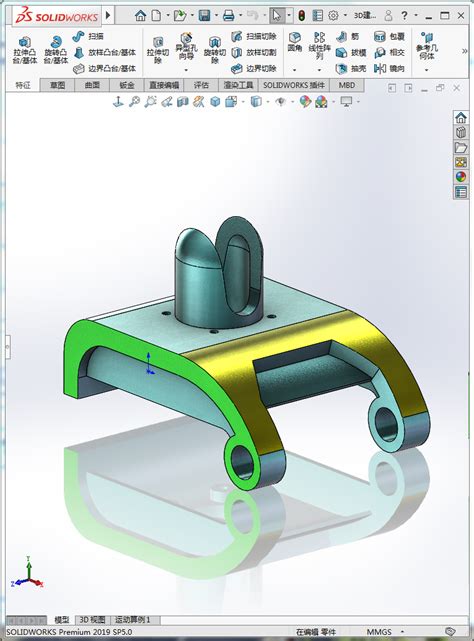Create a new document
The width and height of the screenshot is (474, 641).
click(x=156, y=16)
